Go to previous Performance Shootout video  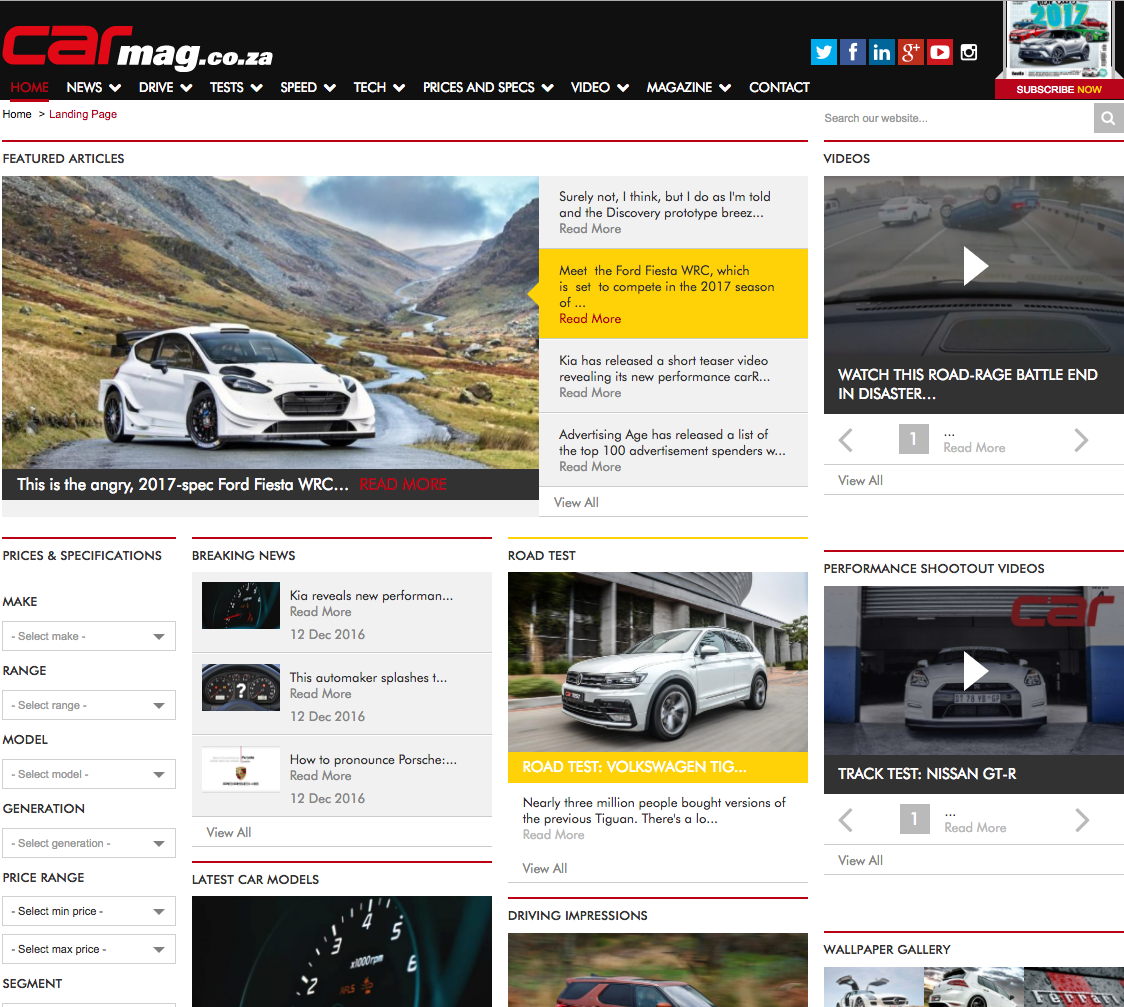click(846, 819)
